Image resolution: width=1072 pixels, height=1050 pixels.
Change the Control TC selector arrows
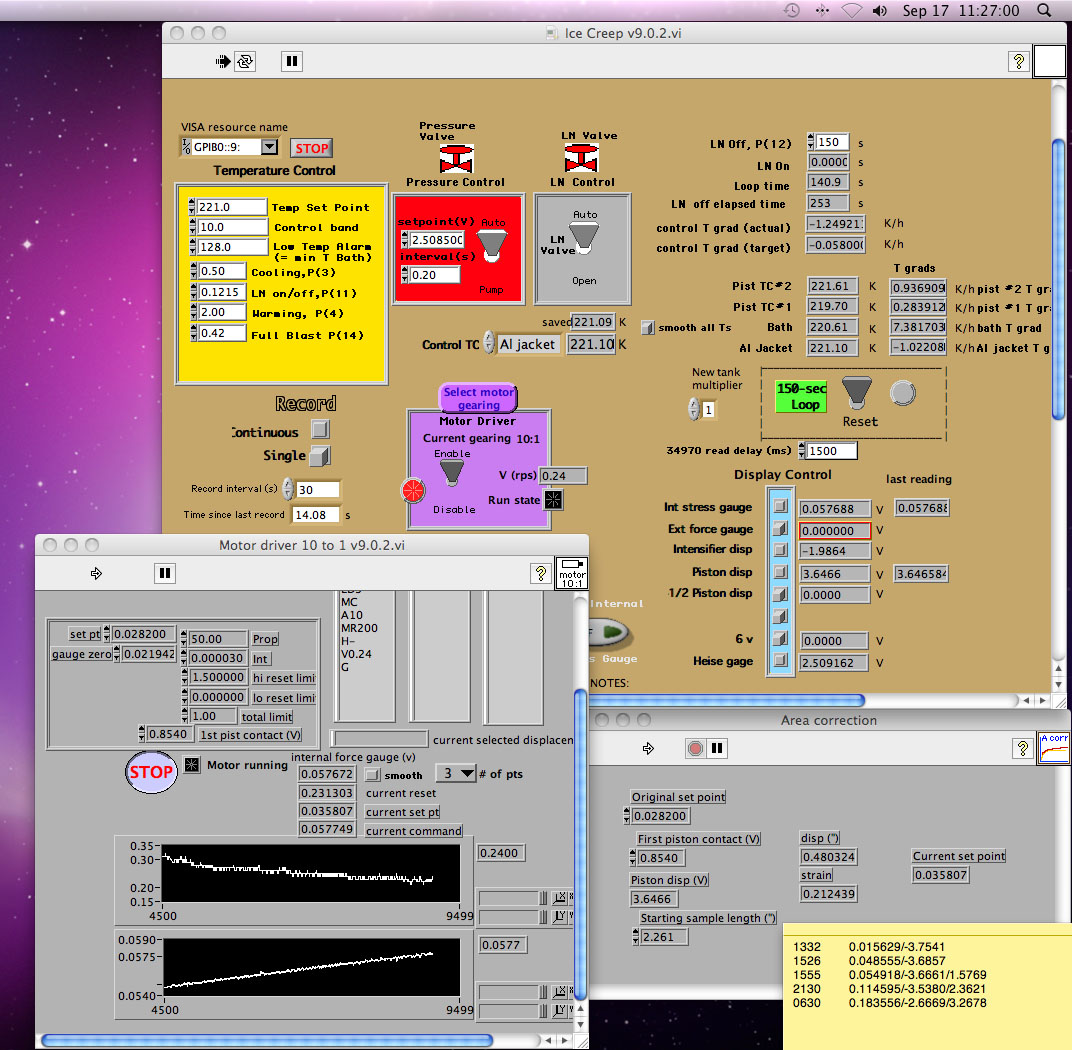point(489,343)
